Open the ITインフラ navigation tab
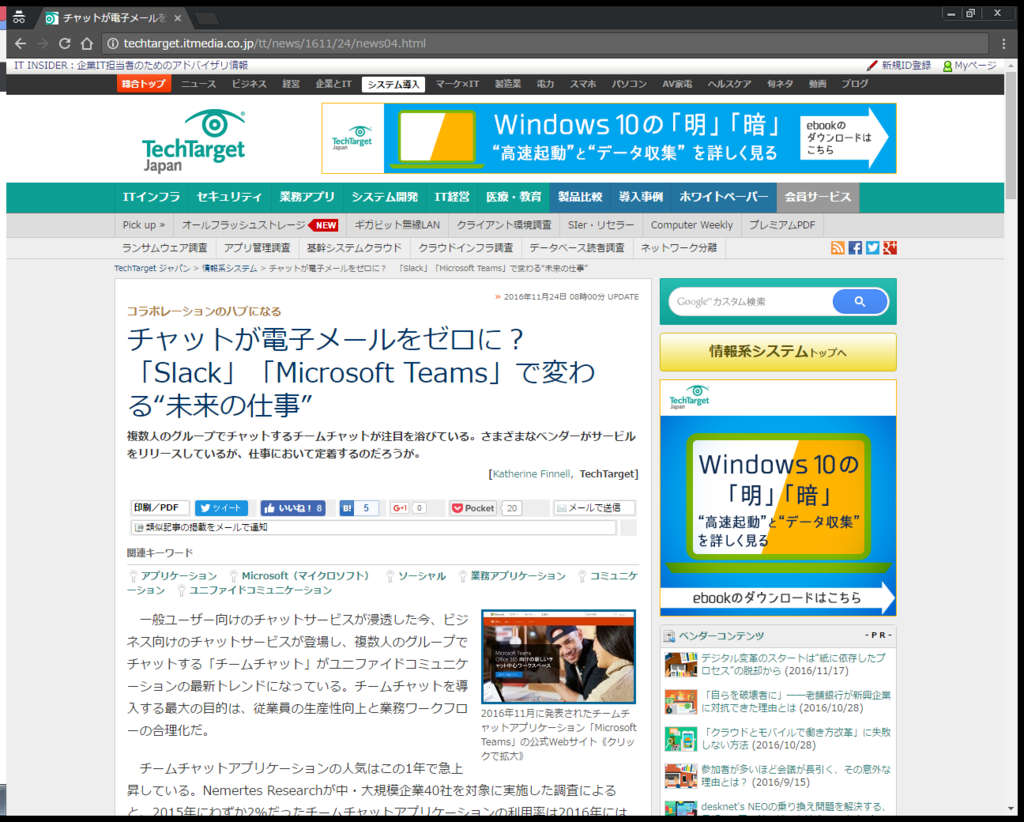 point(152,197)
